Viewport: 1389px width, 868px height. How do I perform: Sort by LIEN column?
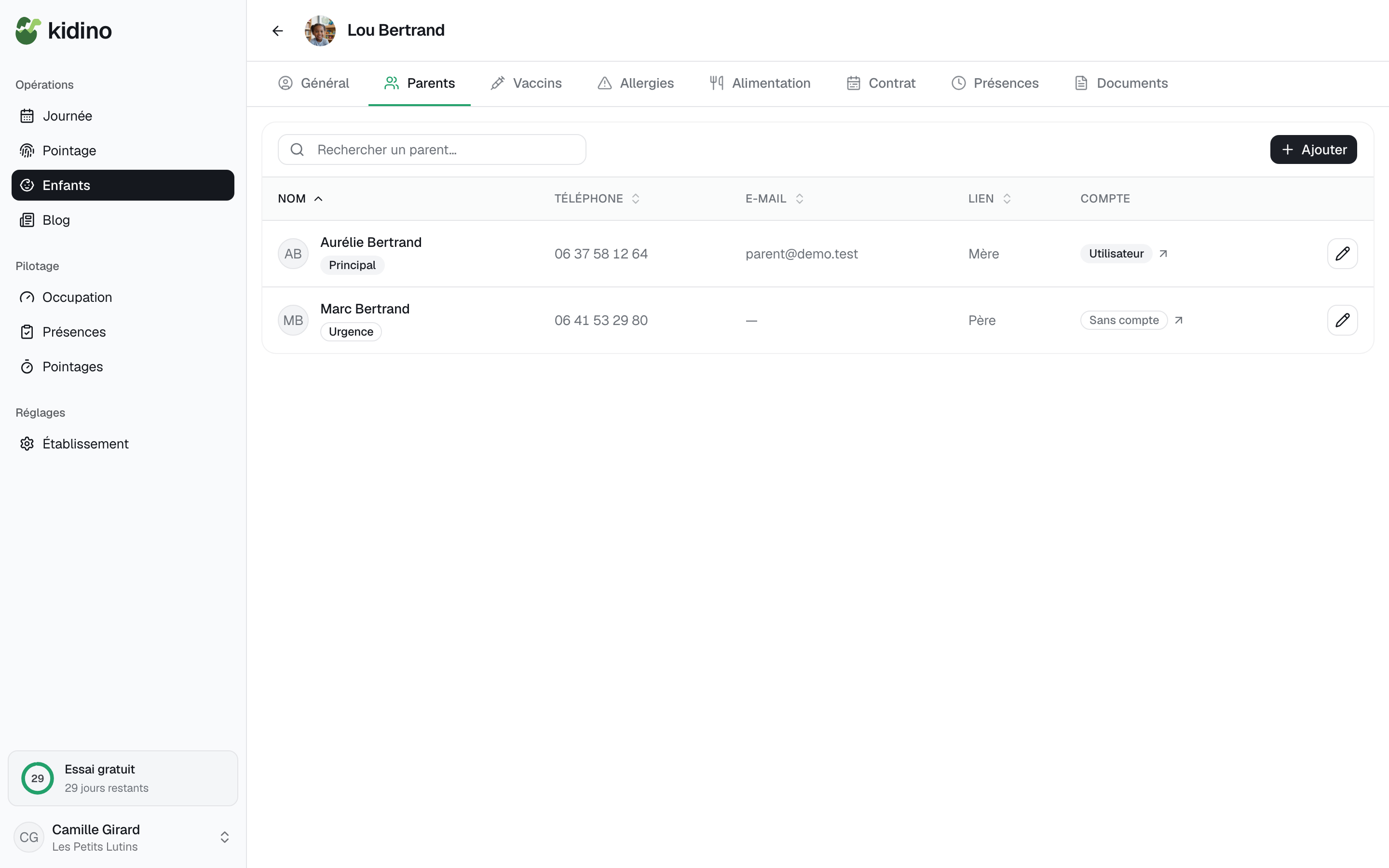990,199
